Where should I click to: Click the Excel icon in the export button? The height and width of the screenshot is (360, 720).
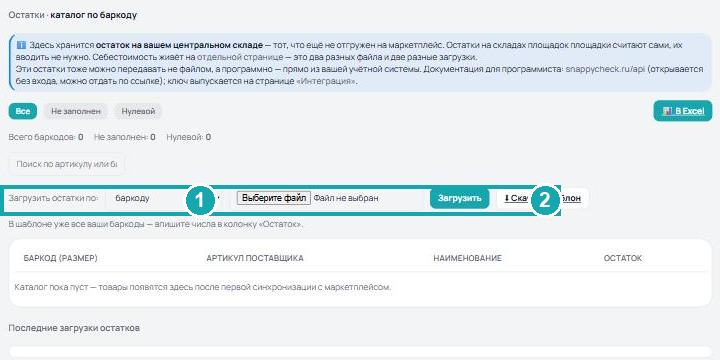667,111
